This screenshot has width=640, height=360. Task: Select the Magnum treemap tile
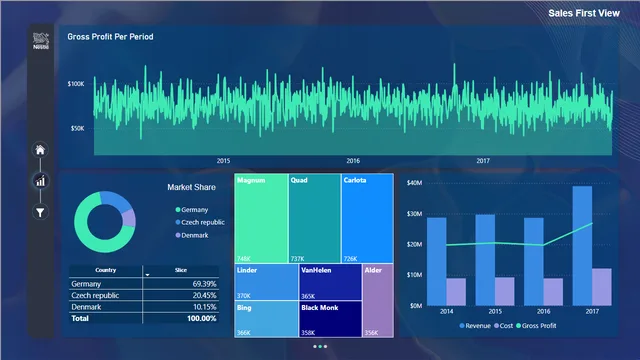click(261, 218)
